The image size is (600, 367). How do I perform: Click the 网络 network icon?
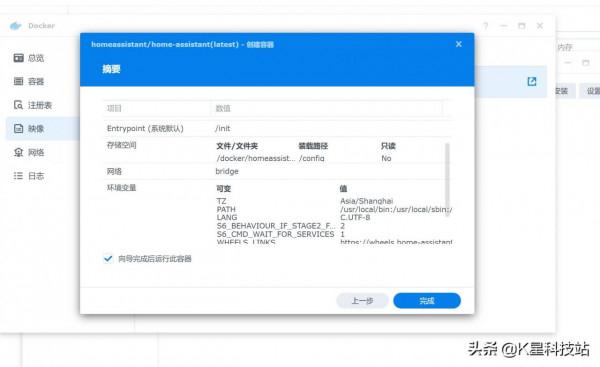pos(18,152)
